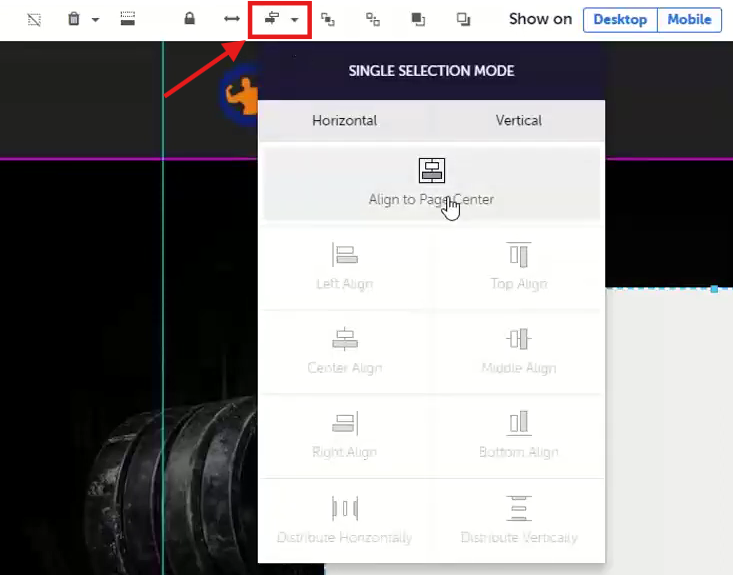Choose Center Align option
733x575 pixels.
345,351
